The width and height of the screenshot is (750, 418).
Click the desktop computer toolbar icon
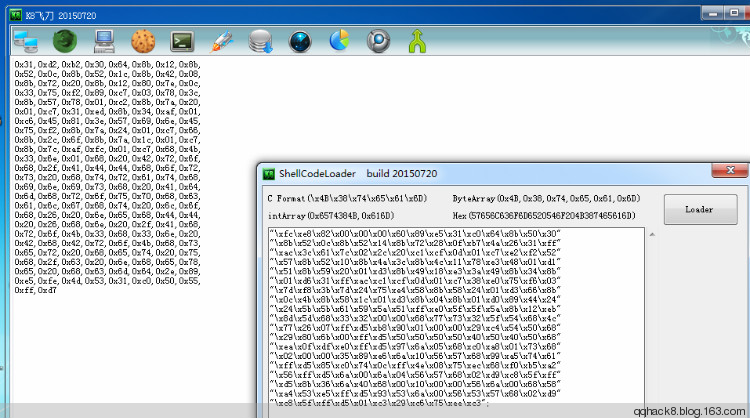[x=104, y=41]
